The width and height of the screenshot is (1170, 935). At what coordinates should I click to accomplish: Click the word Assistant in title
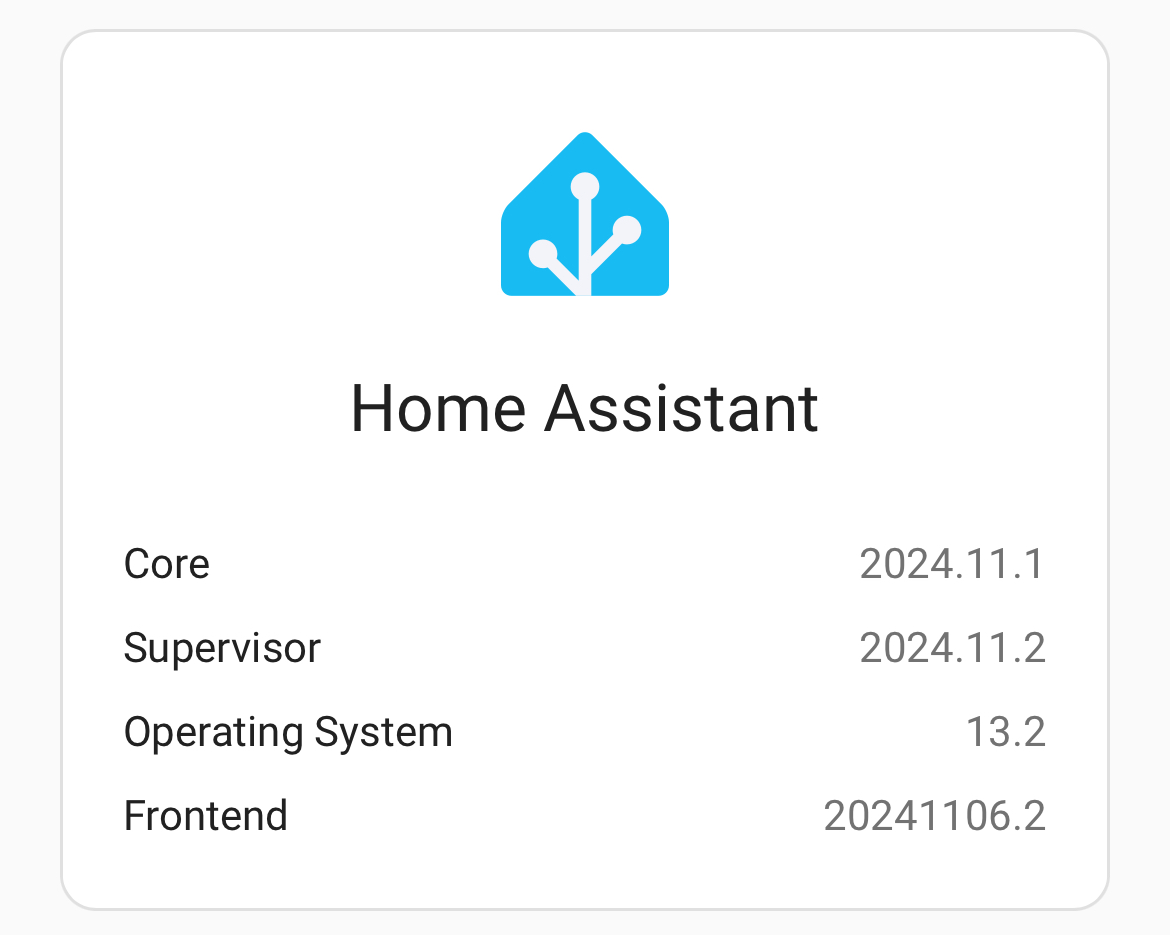click(x=681, y=408)
